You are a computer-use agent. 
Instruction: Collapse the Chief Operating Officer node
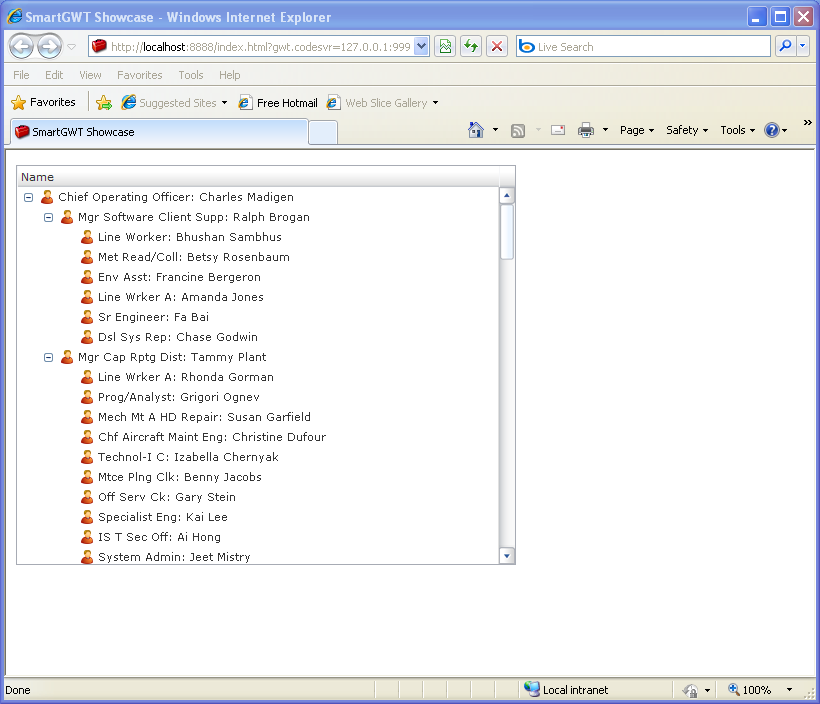pyautogui.click(x=29, y=197)
